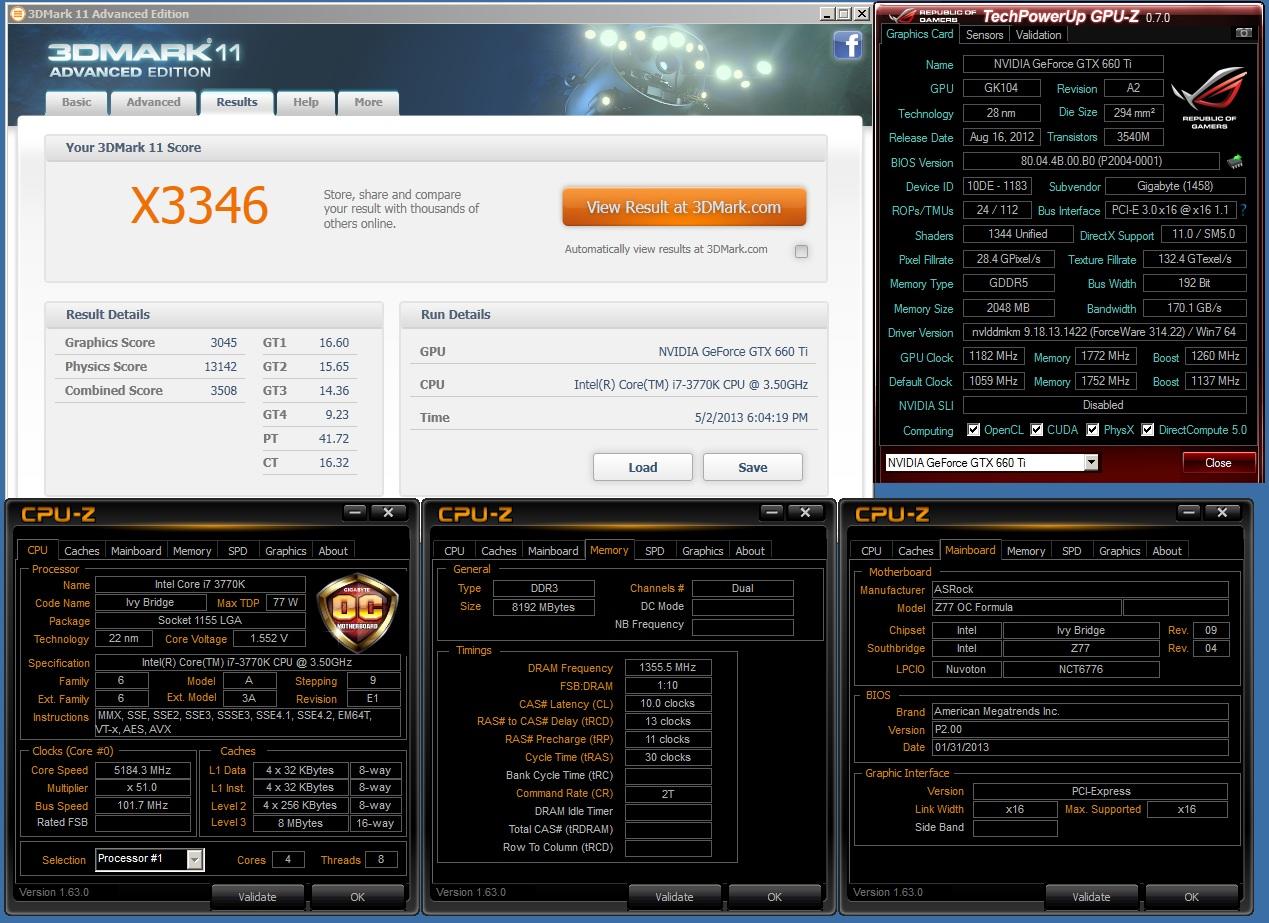This screenshot has width=1269, height=923.
Task: Toggle the PhysX checkbox in GPU-Z
Action: [1092, 430]
